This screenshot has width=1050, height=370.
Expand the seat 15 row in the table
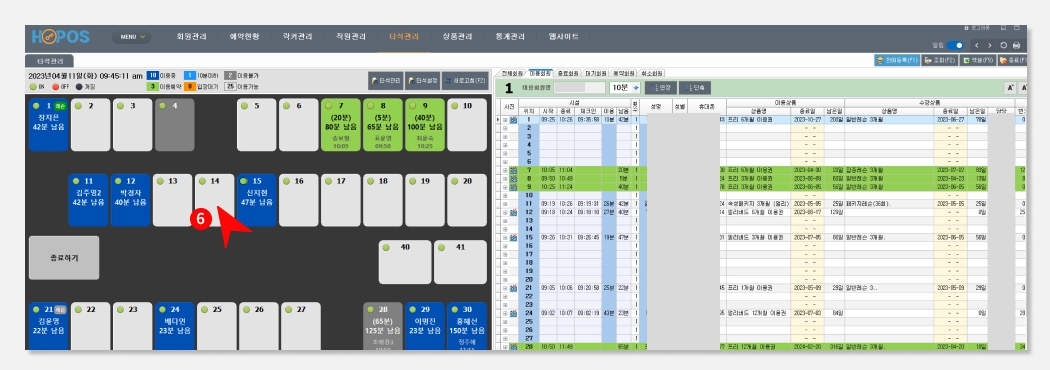(504, 237)
